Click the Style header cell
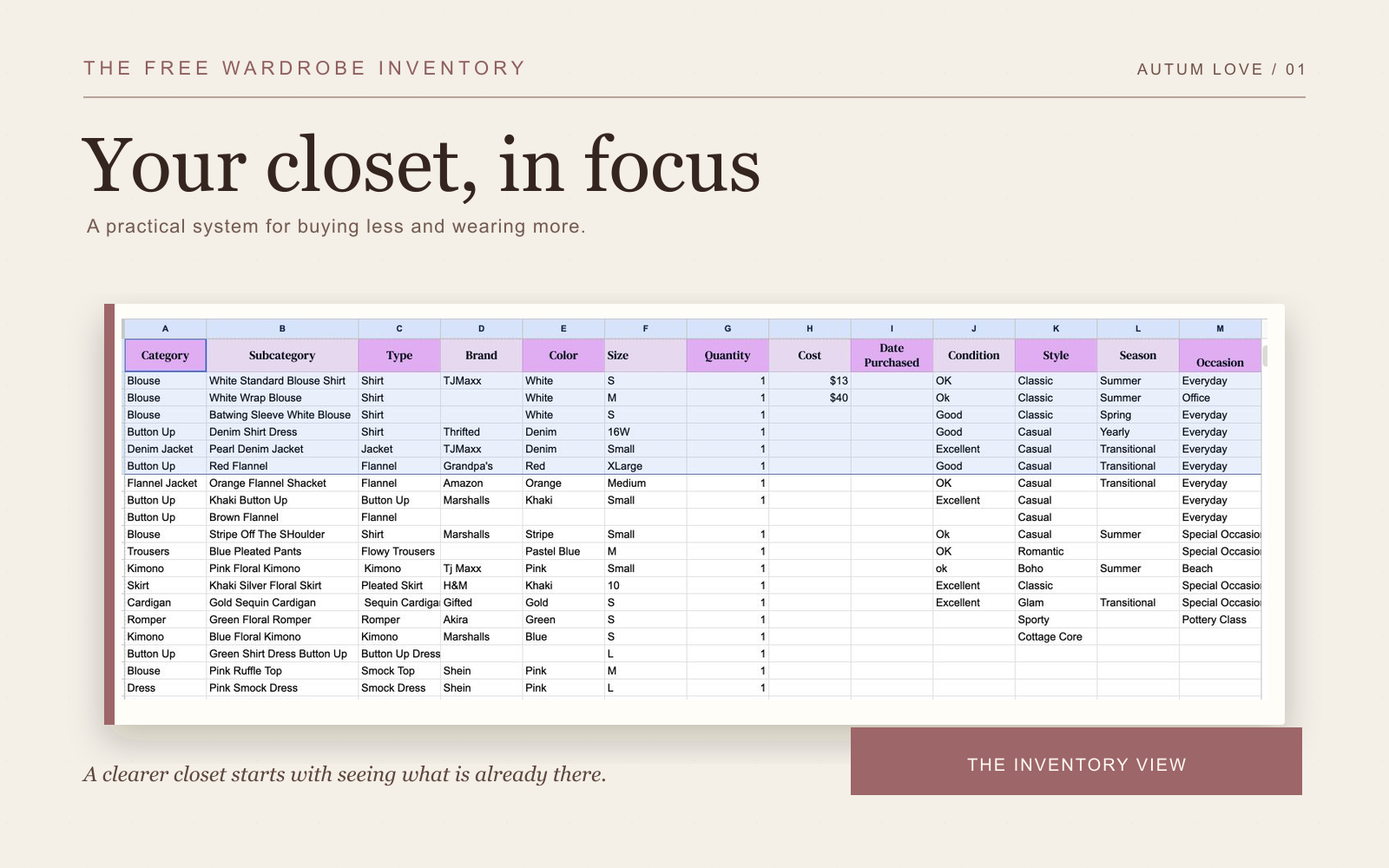1389x868 pixels. (1056, 355)
